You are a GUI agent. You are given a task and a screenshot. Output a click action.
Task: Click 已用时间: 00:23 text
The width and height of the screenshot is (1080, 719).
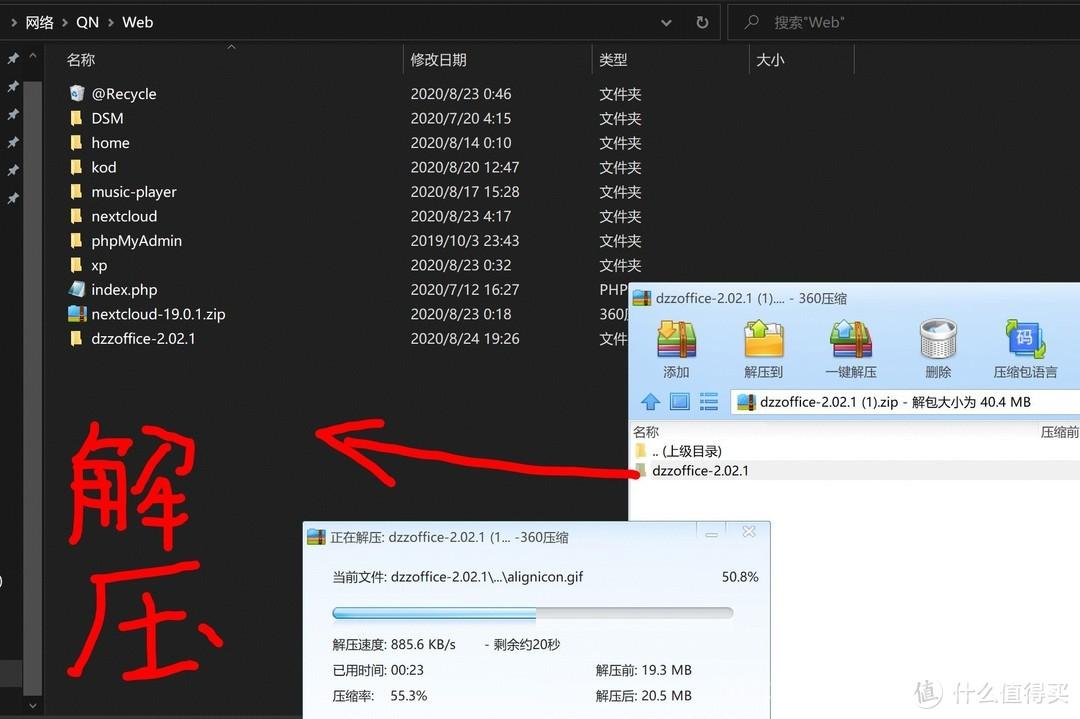378,669
